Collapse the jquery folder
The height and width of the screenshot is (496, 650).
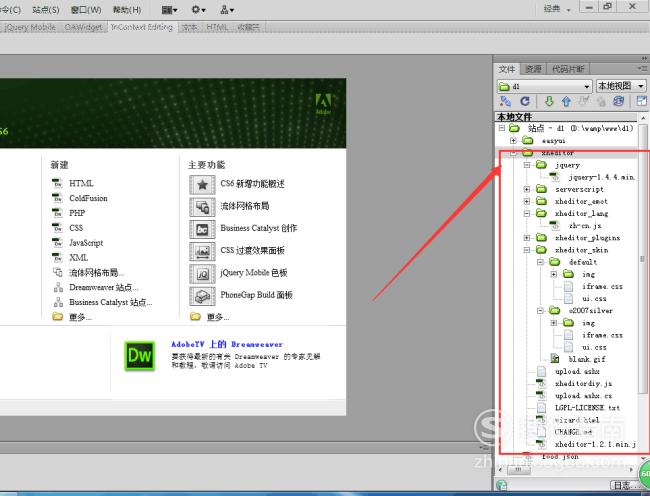point(526,165)
